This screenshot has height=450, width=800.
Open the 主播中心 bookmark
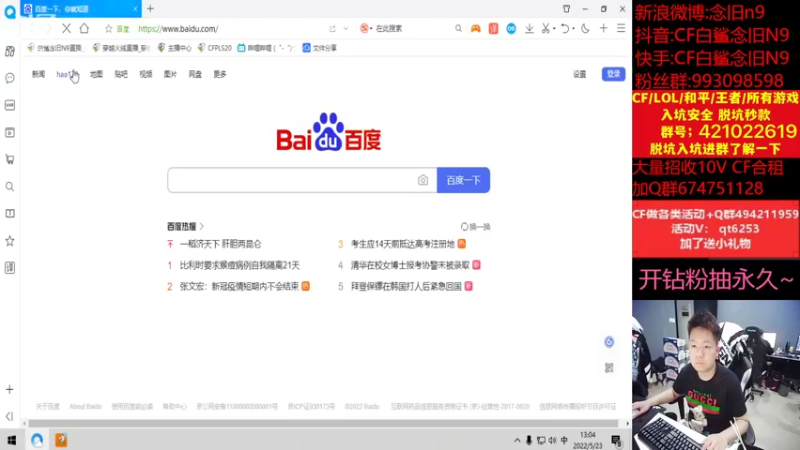[x=174, y=48]
